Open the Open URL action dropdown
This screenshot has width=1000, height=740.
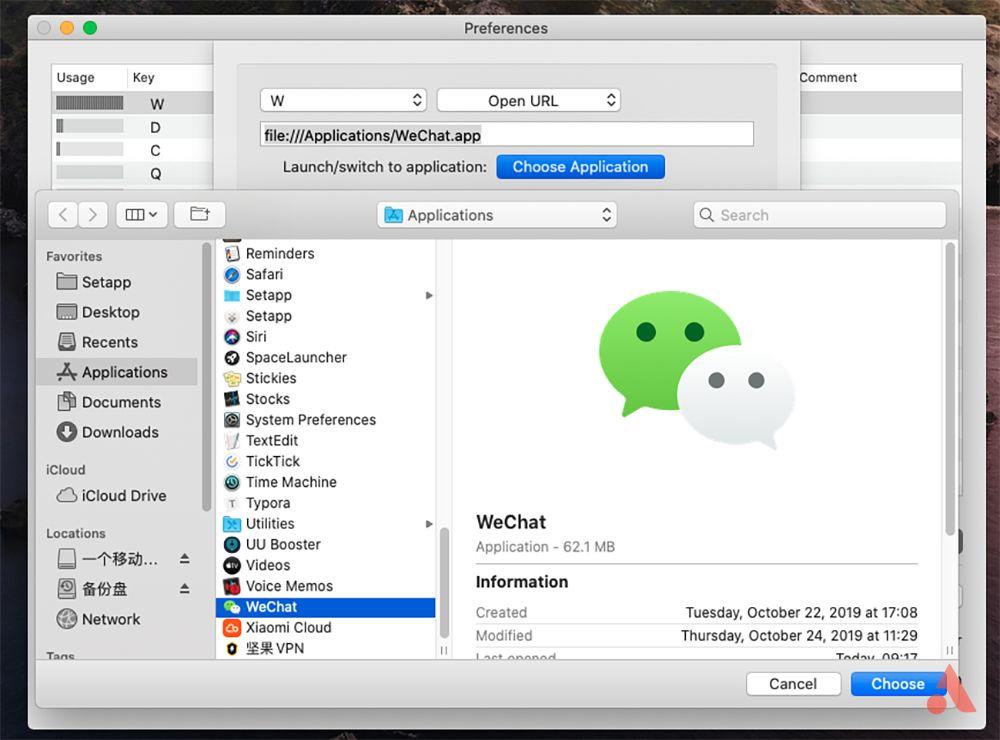point(528,101)
